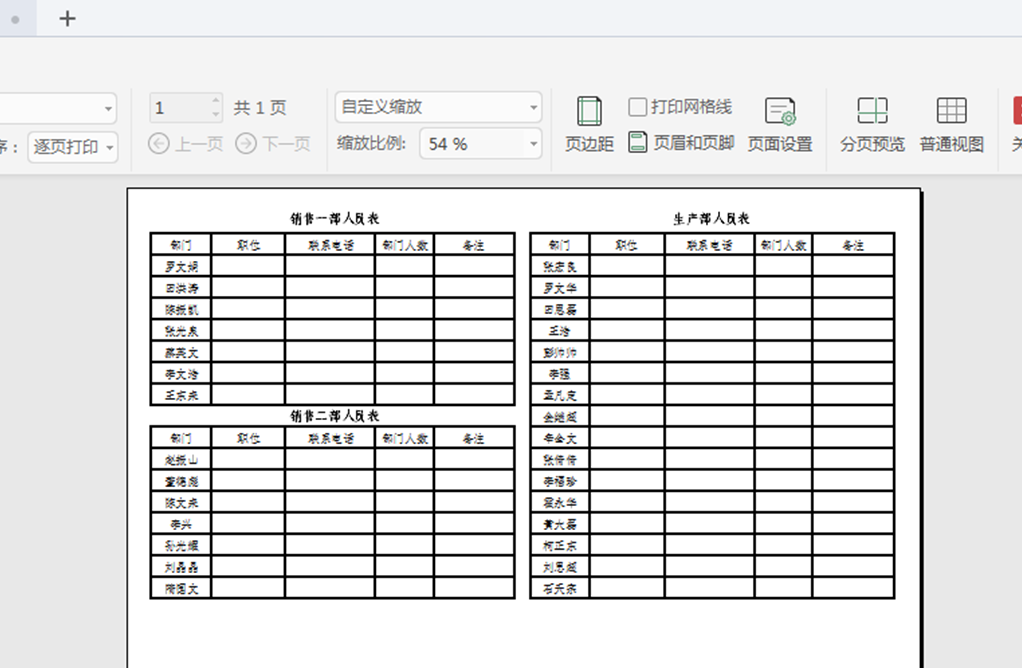Click the new tab plus icon
Screen dimensions: 1022x668
(x=67, y=18)
